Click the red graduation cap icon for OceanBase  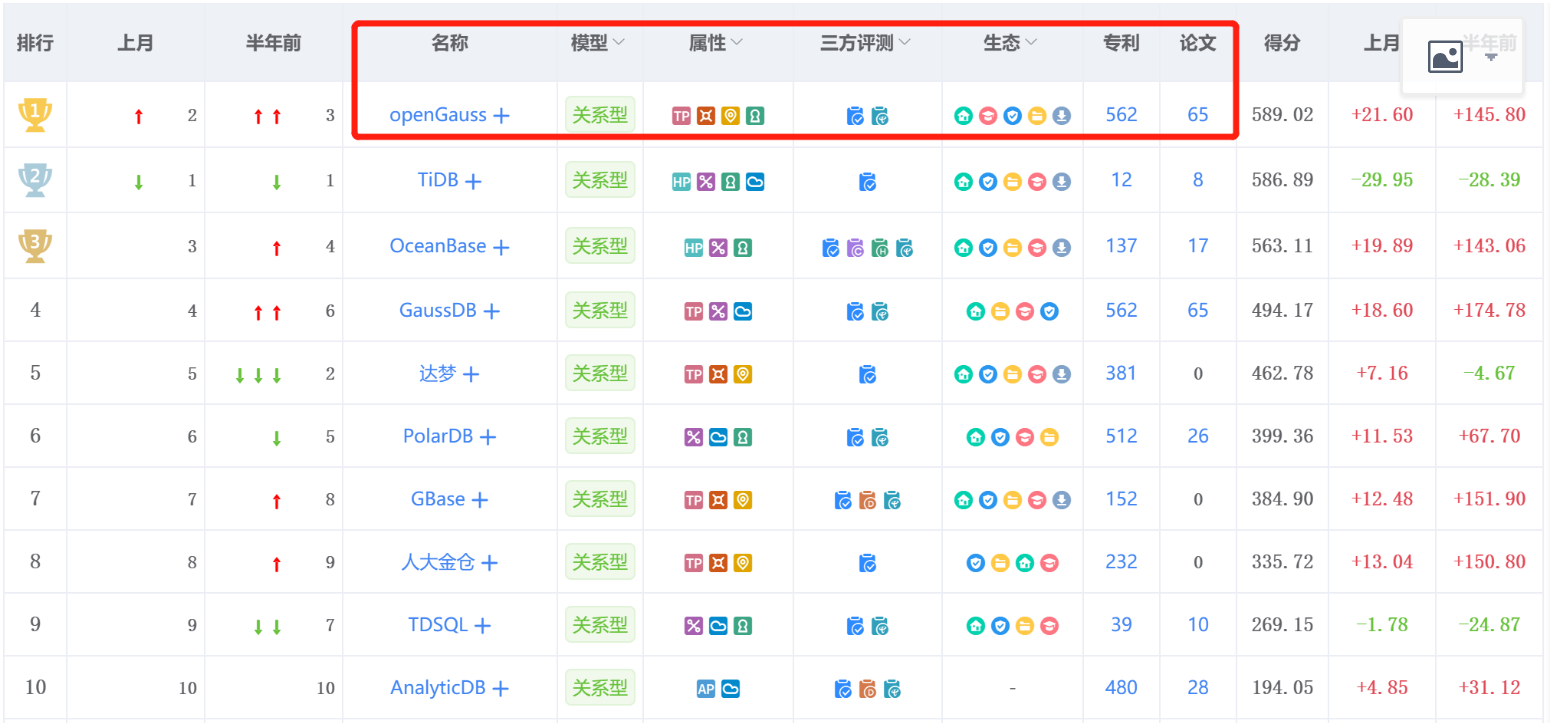pos(1037,247)
